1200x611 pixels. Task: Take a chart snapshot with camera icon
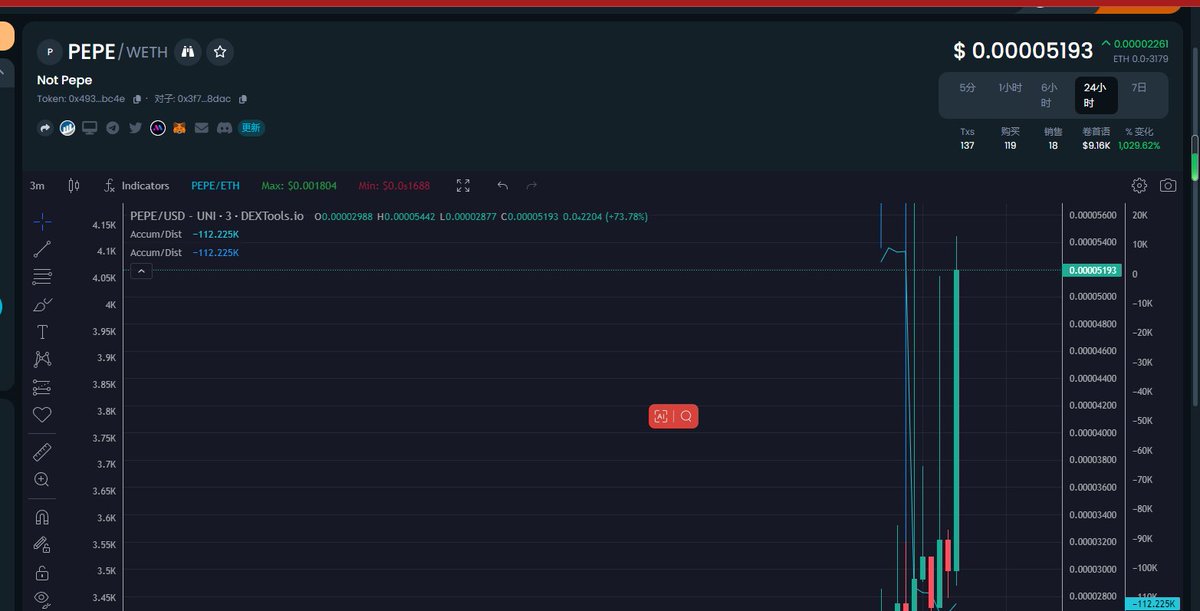pyautogui.click(x=1168, y=186)
